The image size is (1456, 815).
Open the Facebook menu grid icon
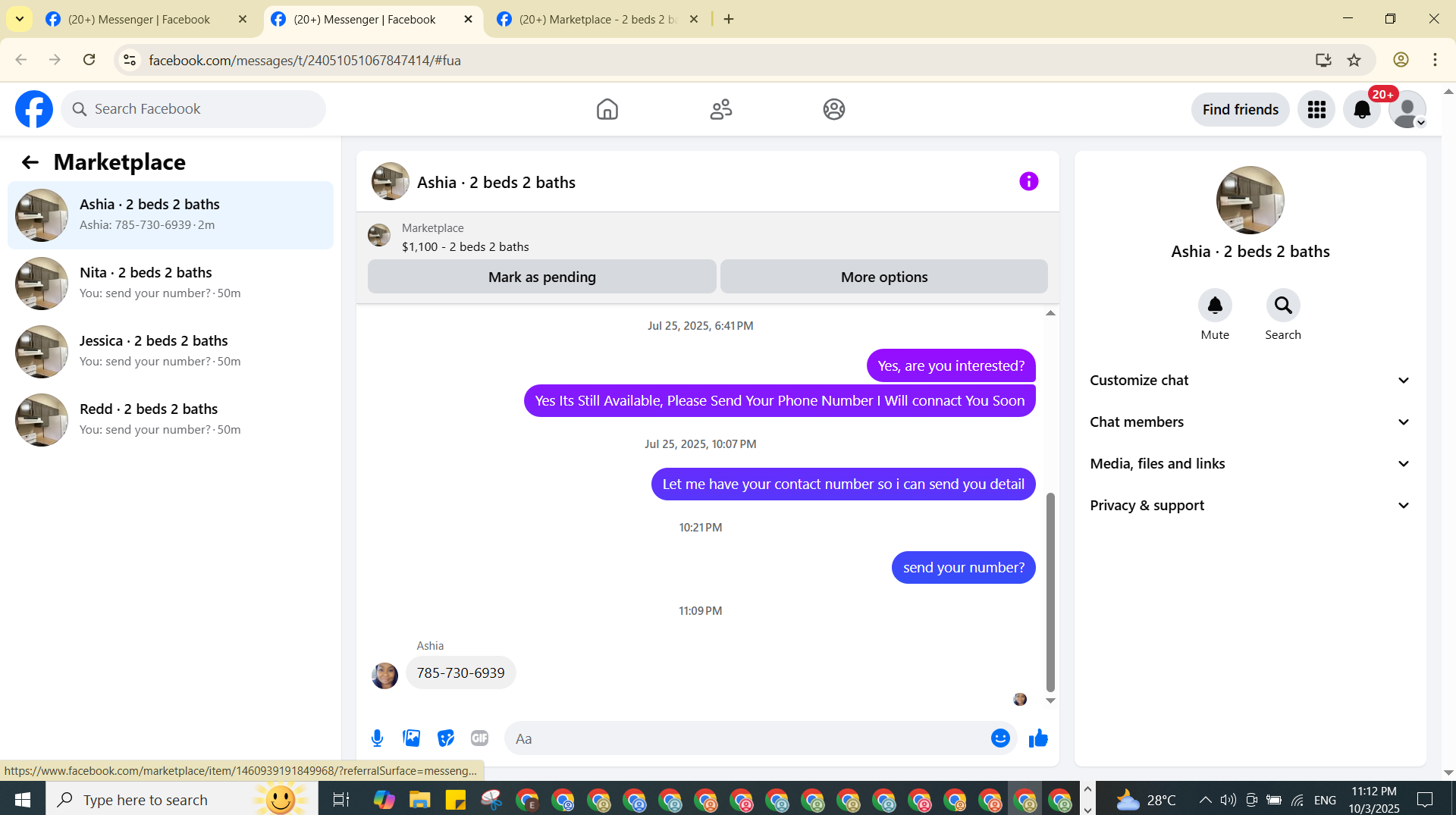(x=1316, y=110)
